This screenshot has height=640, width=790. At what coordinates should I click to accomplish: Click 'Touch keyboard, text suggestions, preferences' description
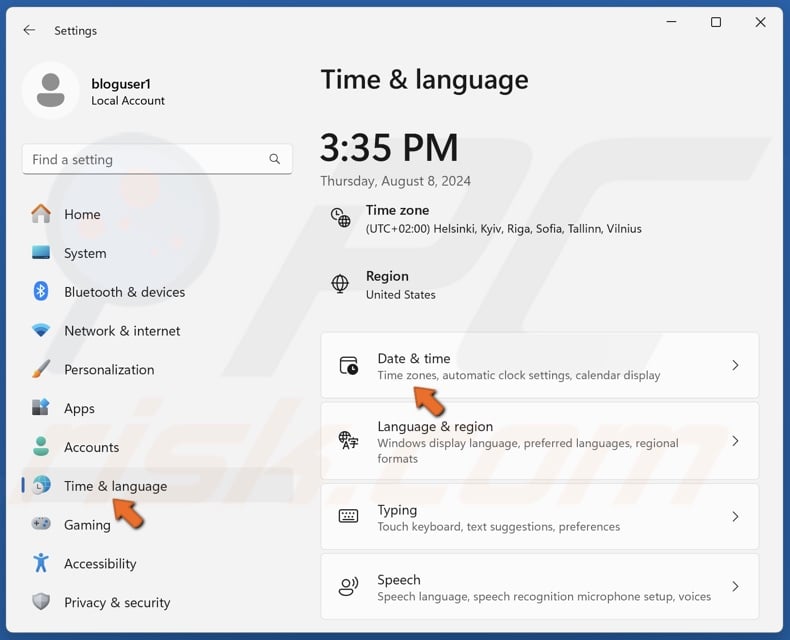point(499,527)
